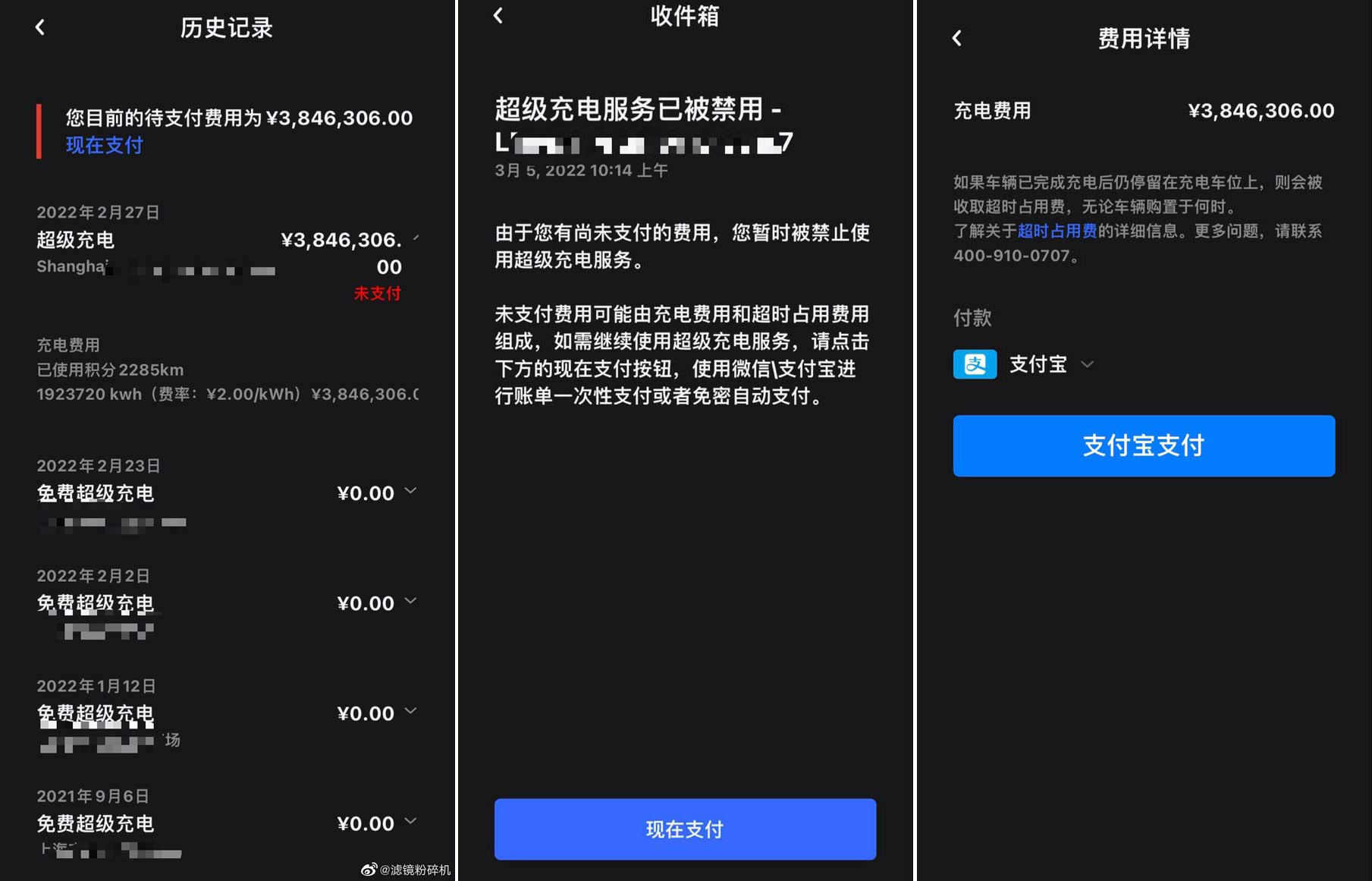The width and height of the screenshot is (1372, 881).
Task: Collapse the 2022年2月27日 超级充电 entry
Action: [416, 238]
